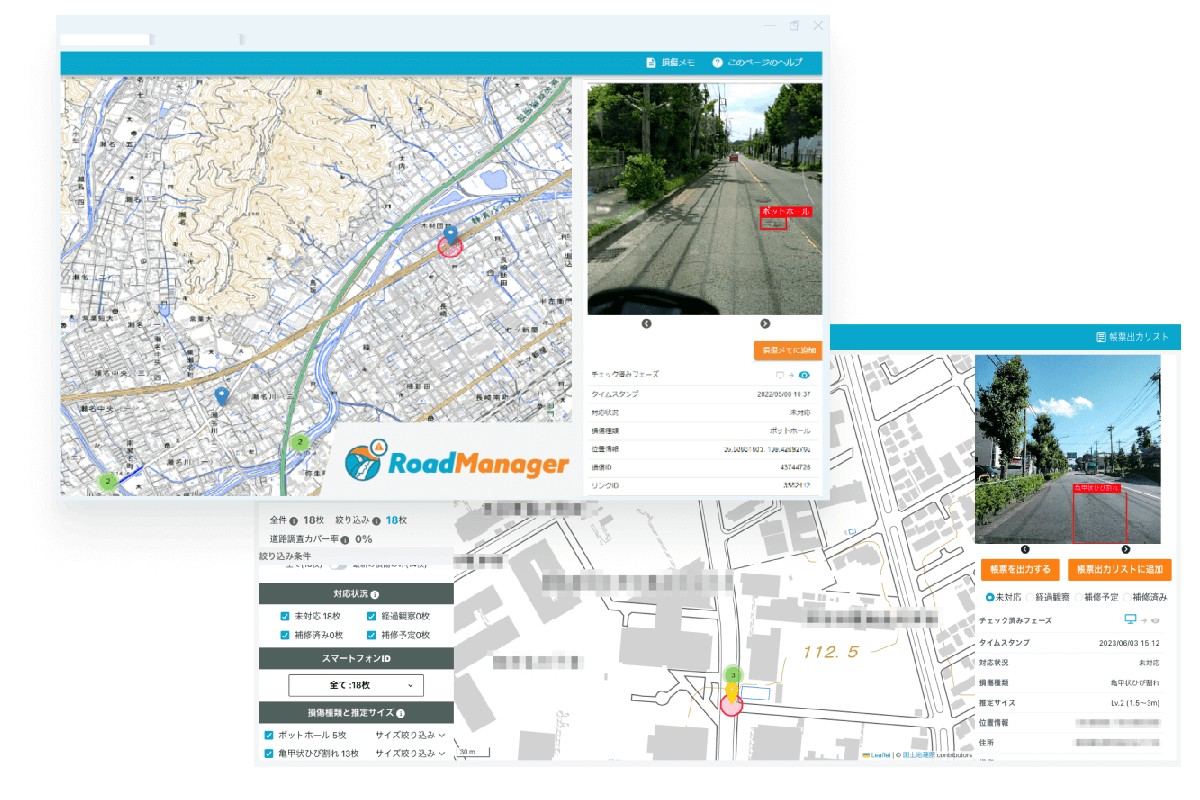Screen dimensions: 1200x800
Task: Uncheck the 未対応 18枚 checkbox
Action: point(285,616)
